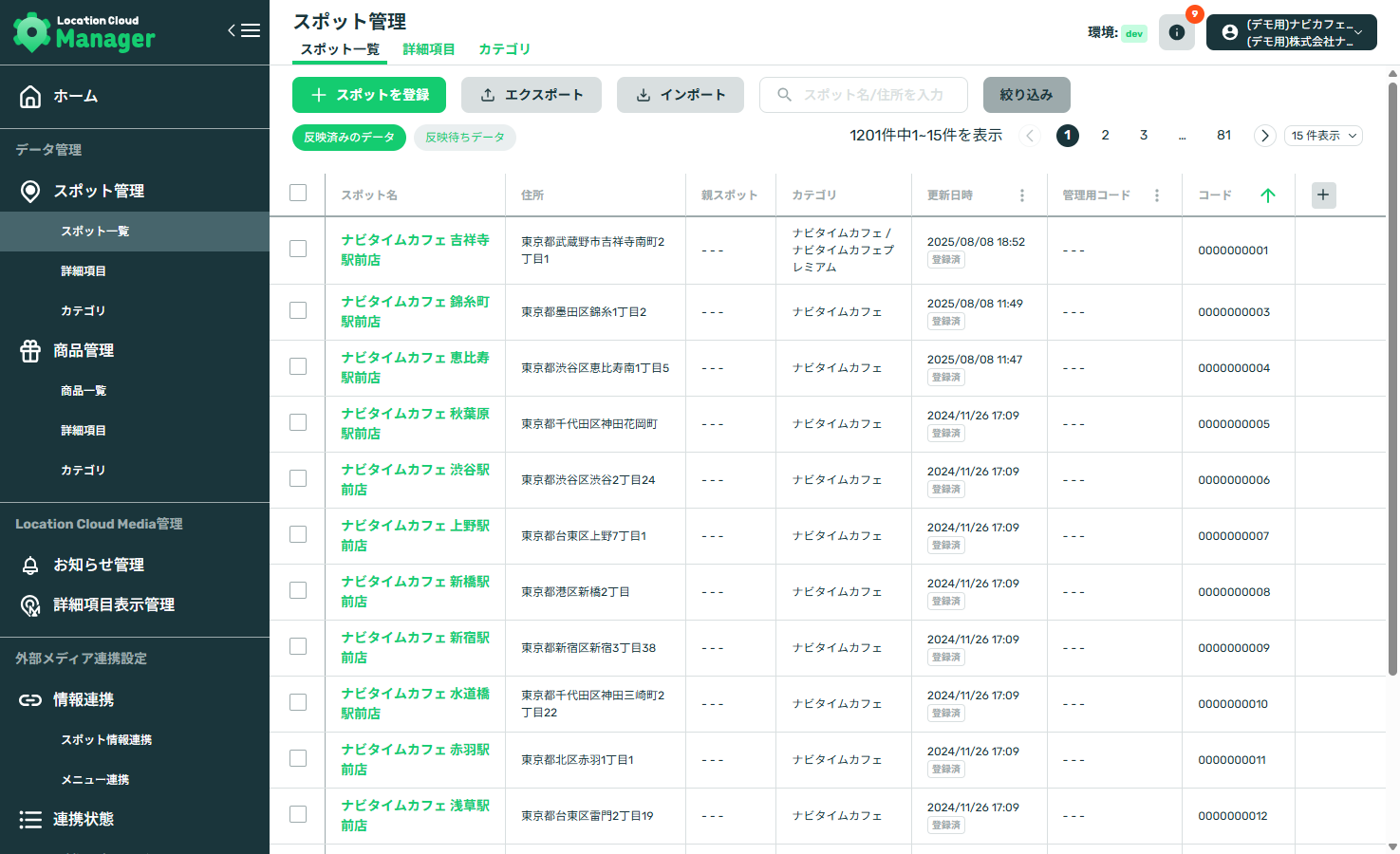Image resolution: width=1400 pixels, height=854 pixels.
Task: Check the row checkbox for ナビタイムカフェ 渋谷駅前店
Action: 298,479
